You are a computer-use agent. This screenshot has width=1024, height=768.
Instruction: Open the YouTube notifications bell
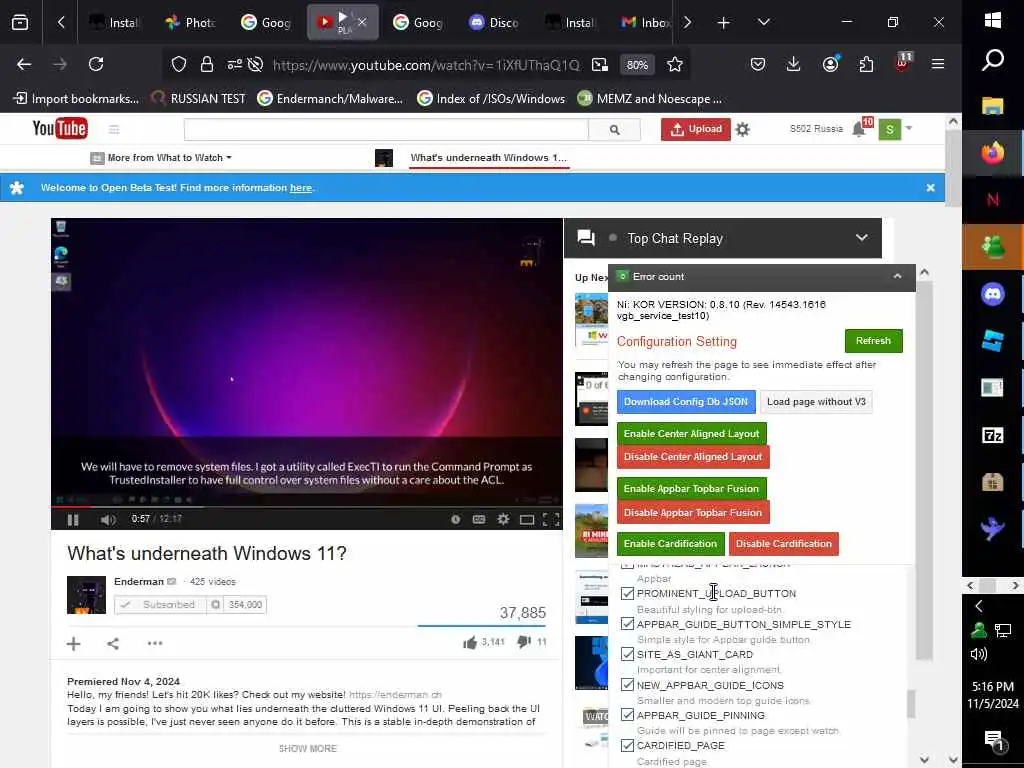click(x=859, y=129)
